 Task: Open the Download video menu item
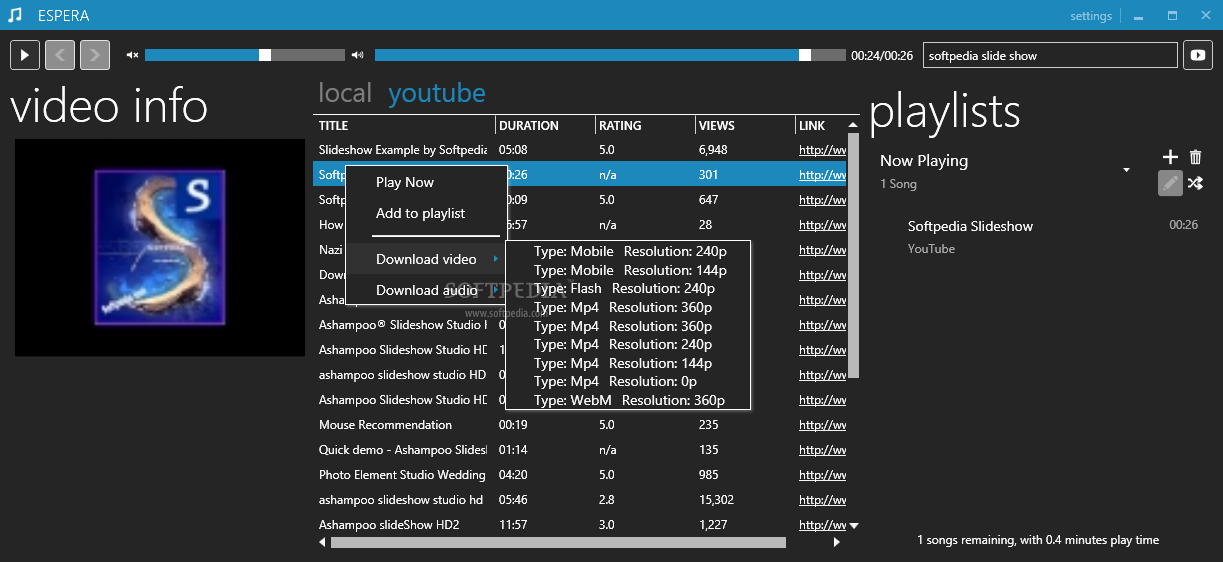426,259
